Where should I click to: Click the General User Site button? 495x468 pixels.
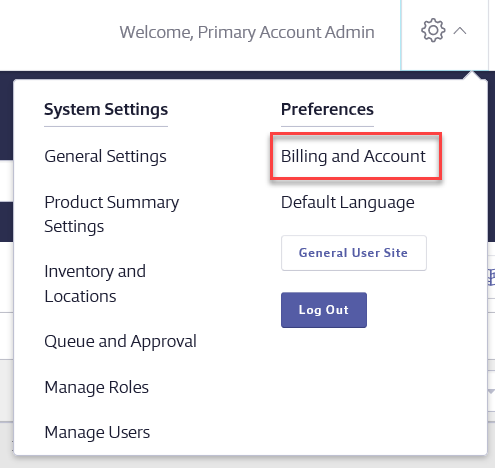click(x=354, y=253)
